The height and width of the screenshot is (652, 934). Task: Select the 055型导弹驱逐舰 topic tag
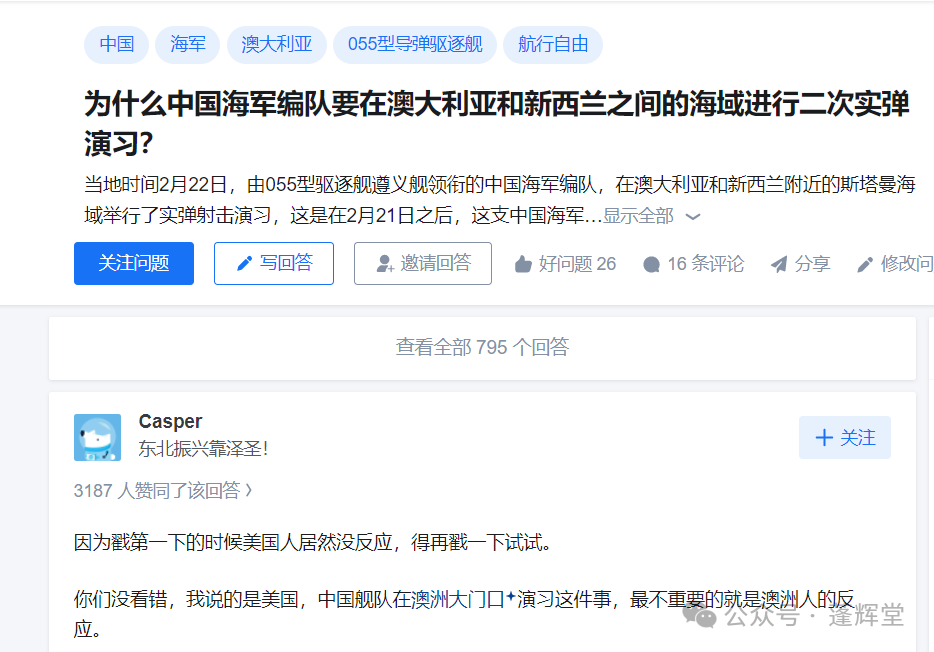(415, 45)
